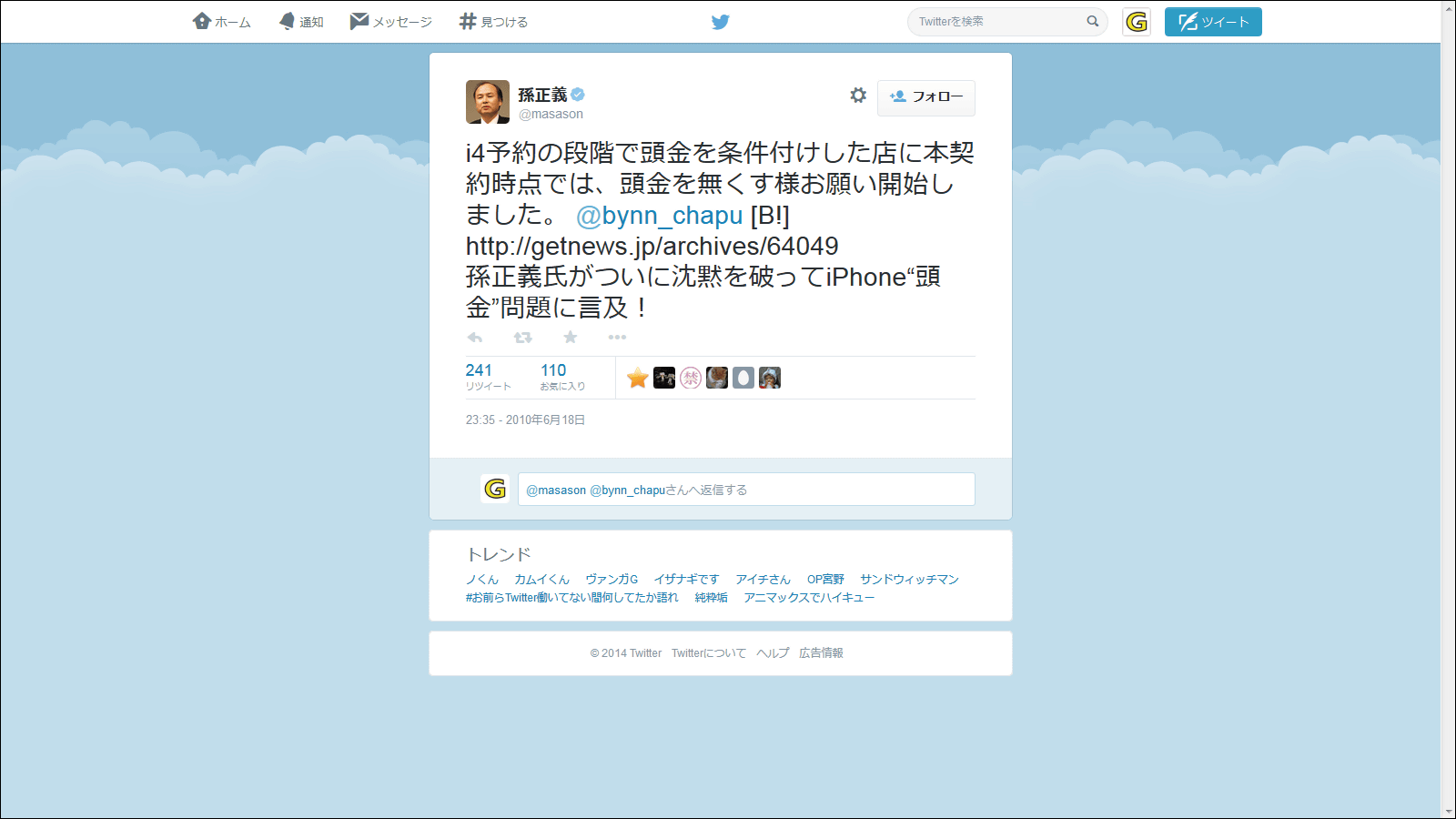Open the #お前らTwitter働いてない間何してたか語れ hashtag trend
The width and height of the screenshot is (1456, 819).
(572, 598)
